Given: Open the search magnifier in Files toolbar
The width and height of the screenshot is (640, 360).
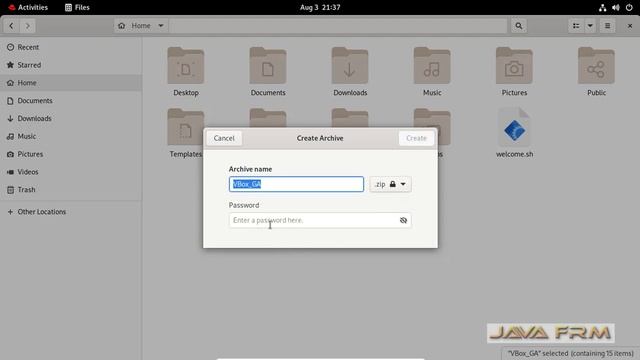Looking at the screenshot, I should tap(518, 26).
